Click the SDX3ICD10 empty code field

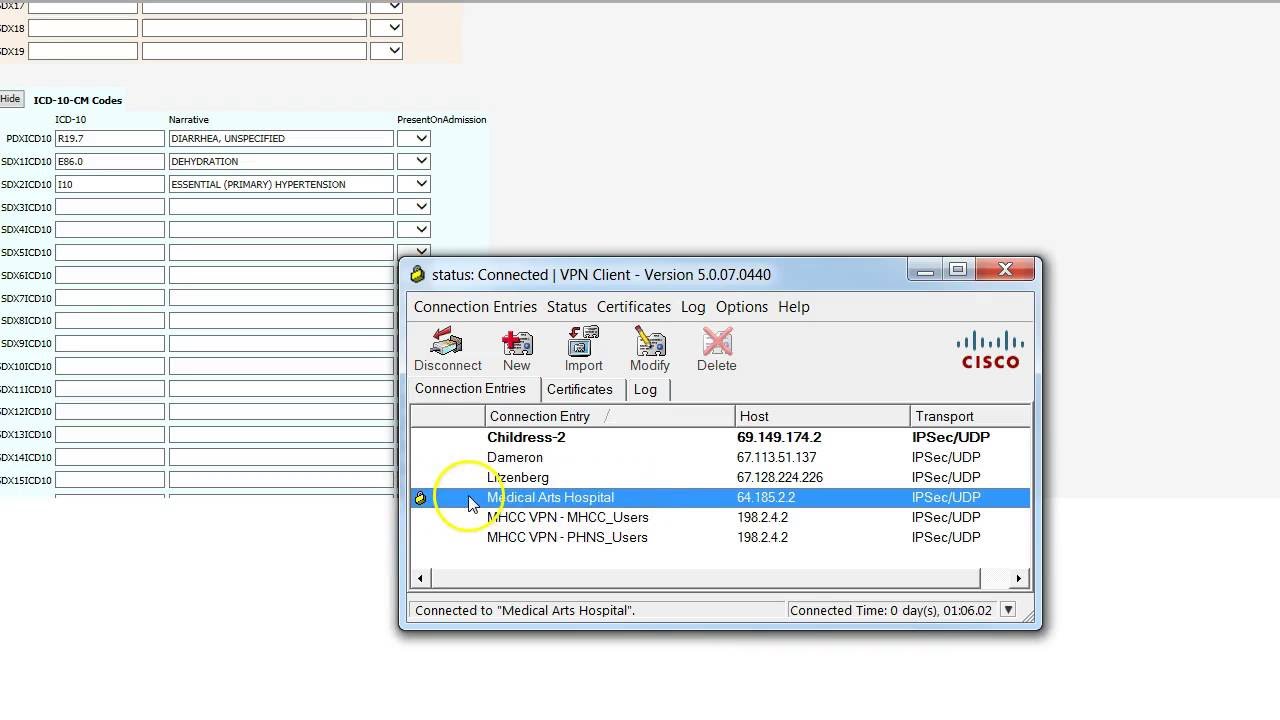(x=109, y=207)
